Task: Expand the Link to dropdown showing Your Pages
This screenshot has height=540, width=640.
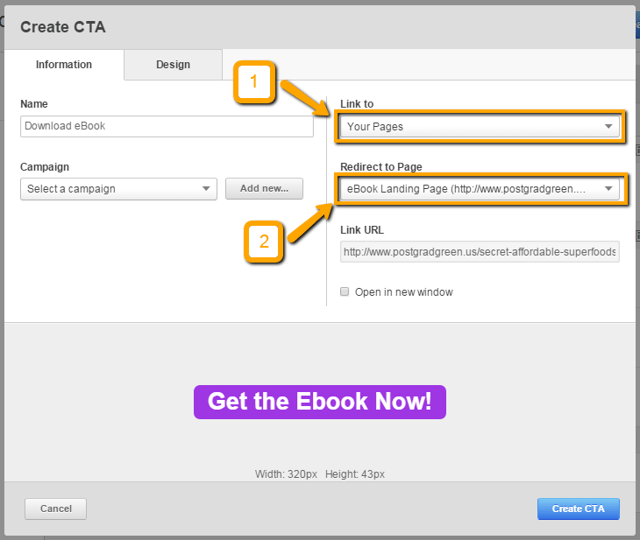Action: (x=479, y=127)
